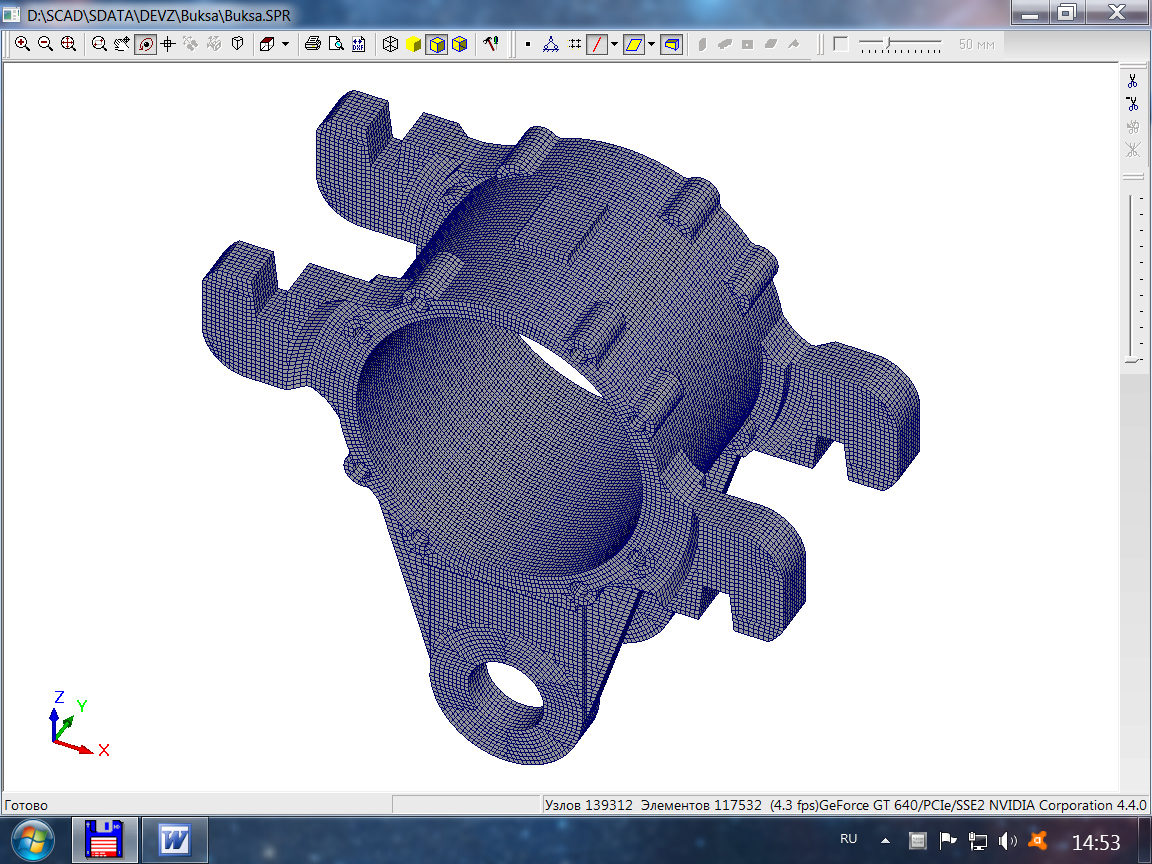This screenshot has height=864, width=1152.
Task: Open print preview page icon
Action: pyautogui.click(x=336, y=44)
